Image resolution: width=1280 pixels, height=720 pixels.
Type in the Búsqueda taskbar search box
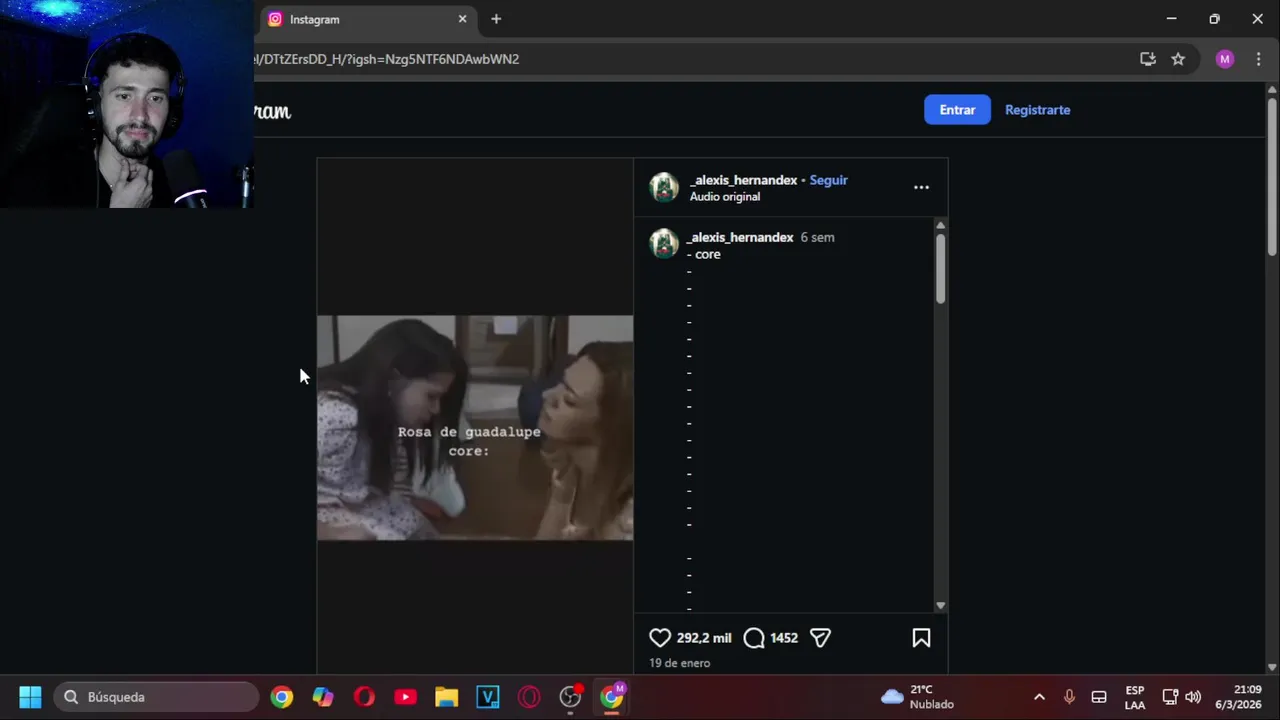[x=157, y=697]
